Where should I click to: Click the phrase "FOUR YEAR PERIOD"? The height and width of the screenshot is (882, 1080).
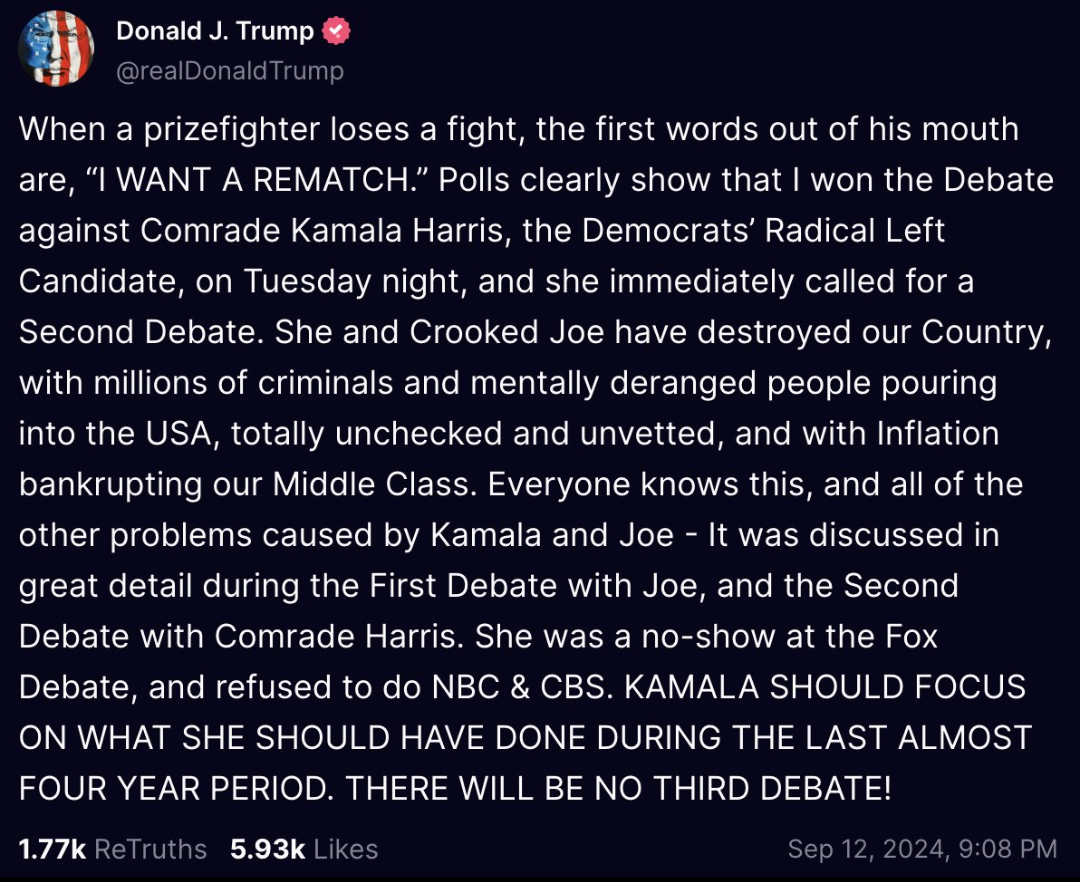click(x=172, y=788)
